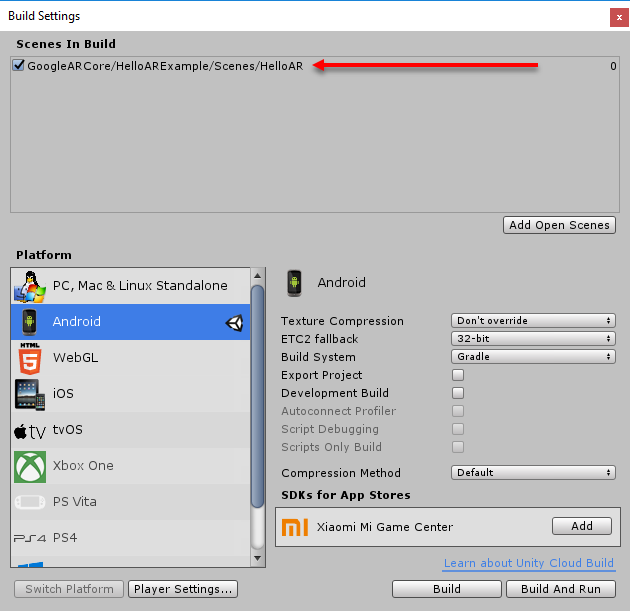The width and height of the screenshot is (630, 611).
Task: Click the scene index 0 value
Action: coord(613,66)
